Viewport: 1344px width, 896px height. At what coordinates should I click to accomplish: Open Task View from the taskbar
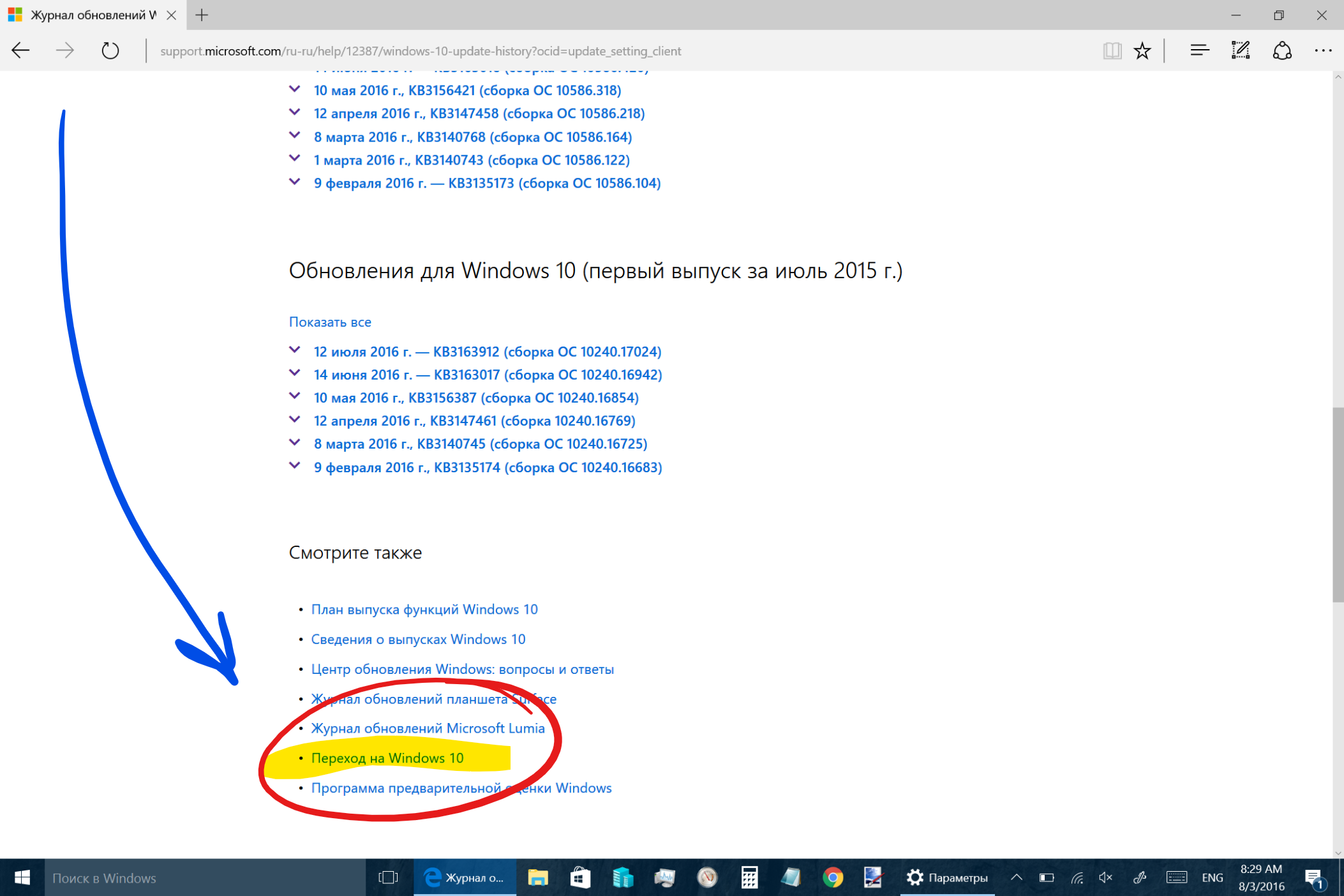coord(388,877)
